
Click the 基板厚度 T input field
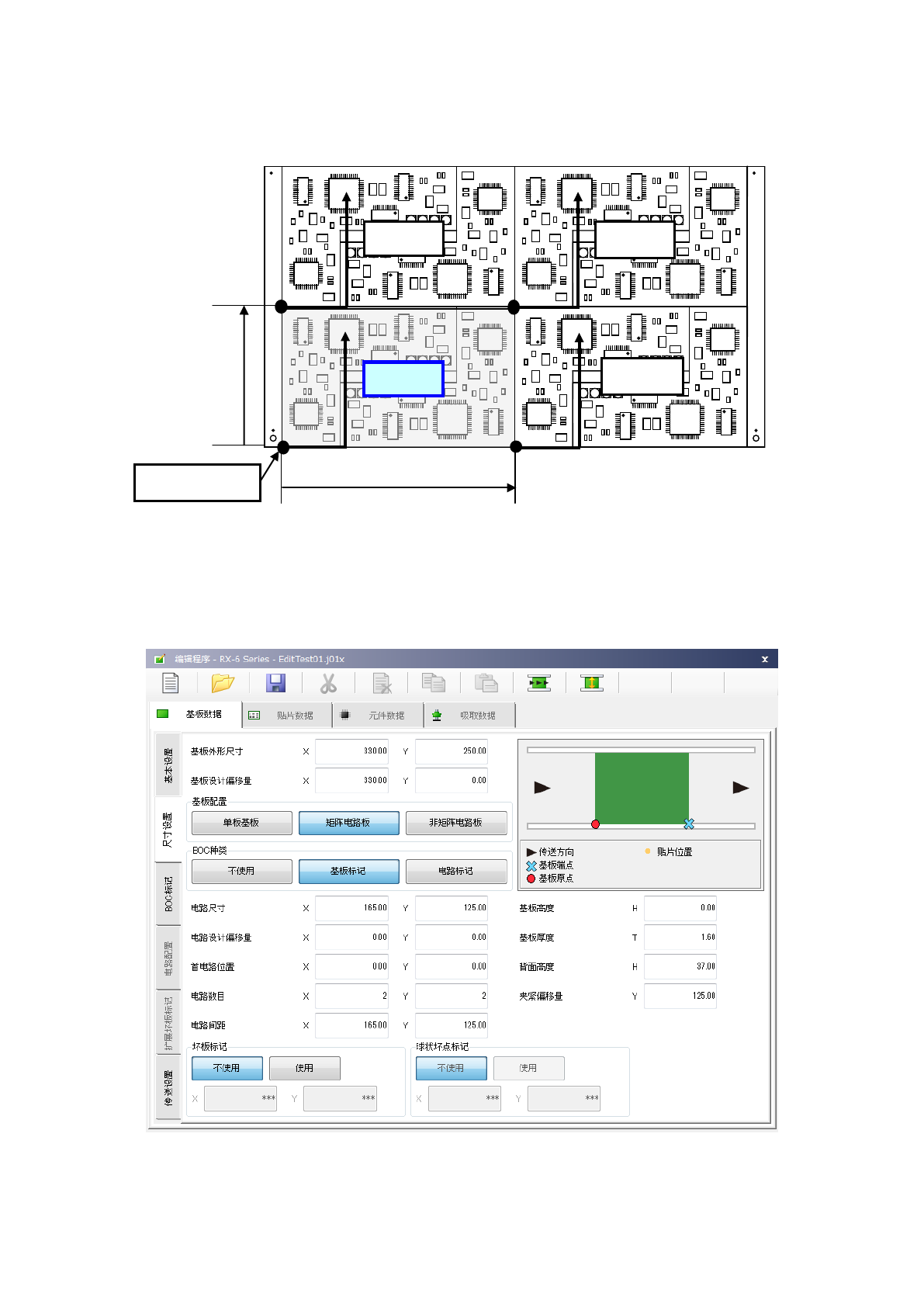coord(680,938)
